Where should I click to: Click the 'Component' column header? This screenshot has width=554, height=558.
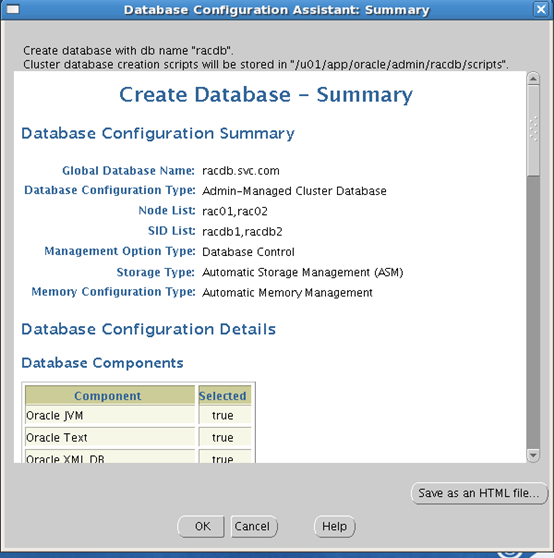coord(110,395)
